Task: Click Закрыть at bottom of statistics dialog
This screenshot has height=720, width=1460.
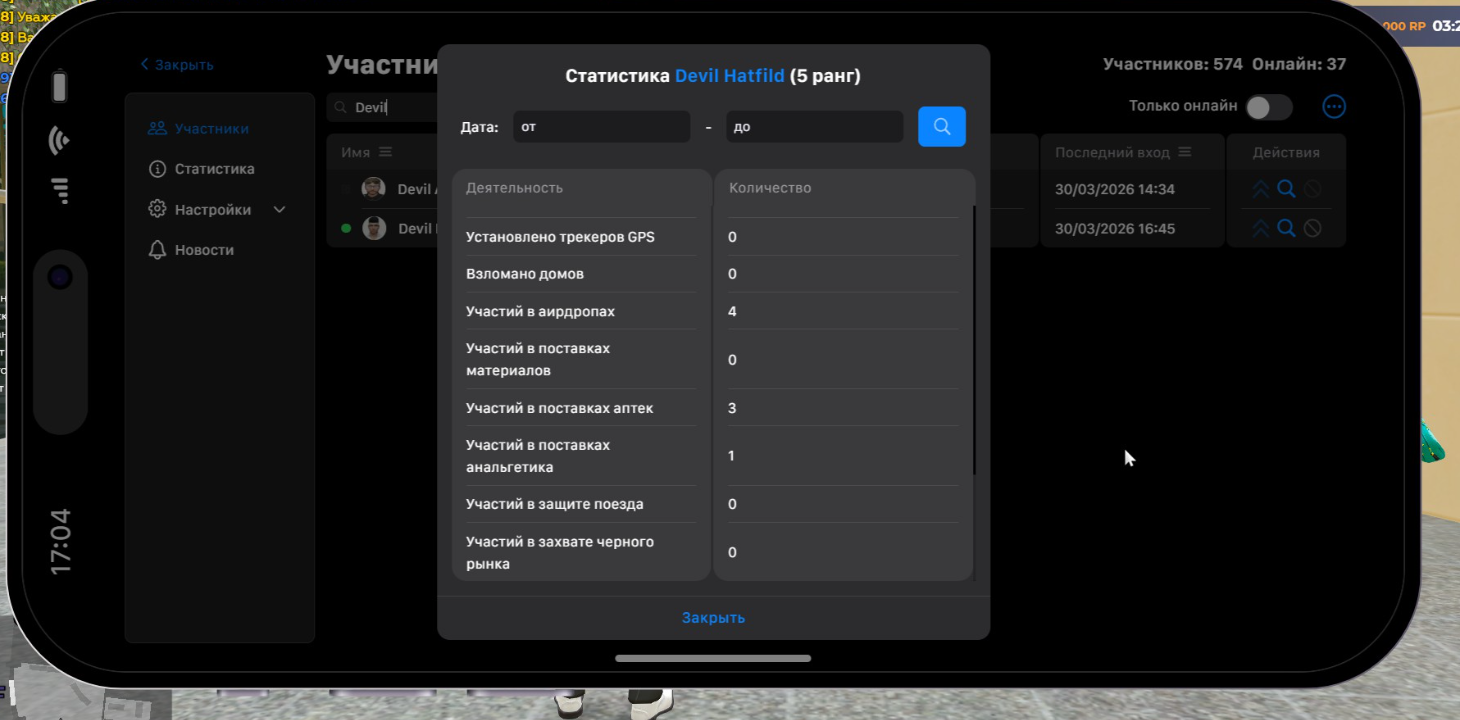Action: pos(713,618)
